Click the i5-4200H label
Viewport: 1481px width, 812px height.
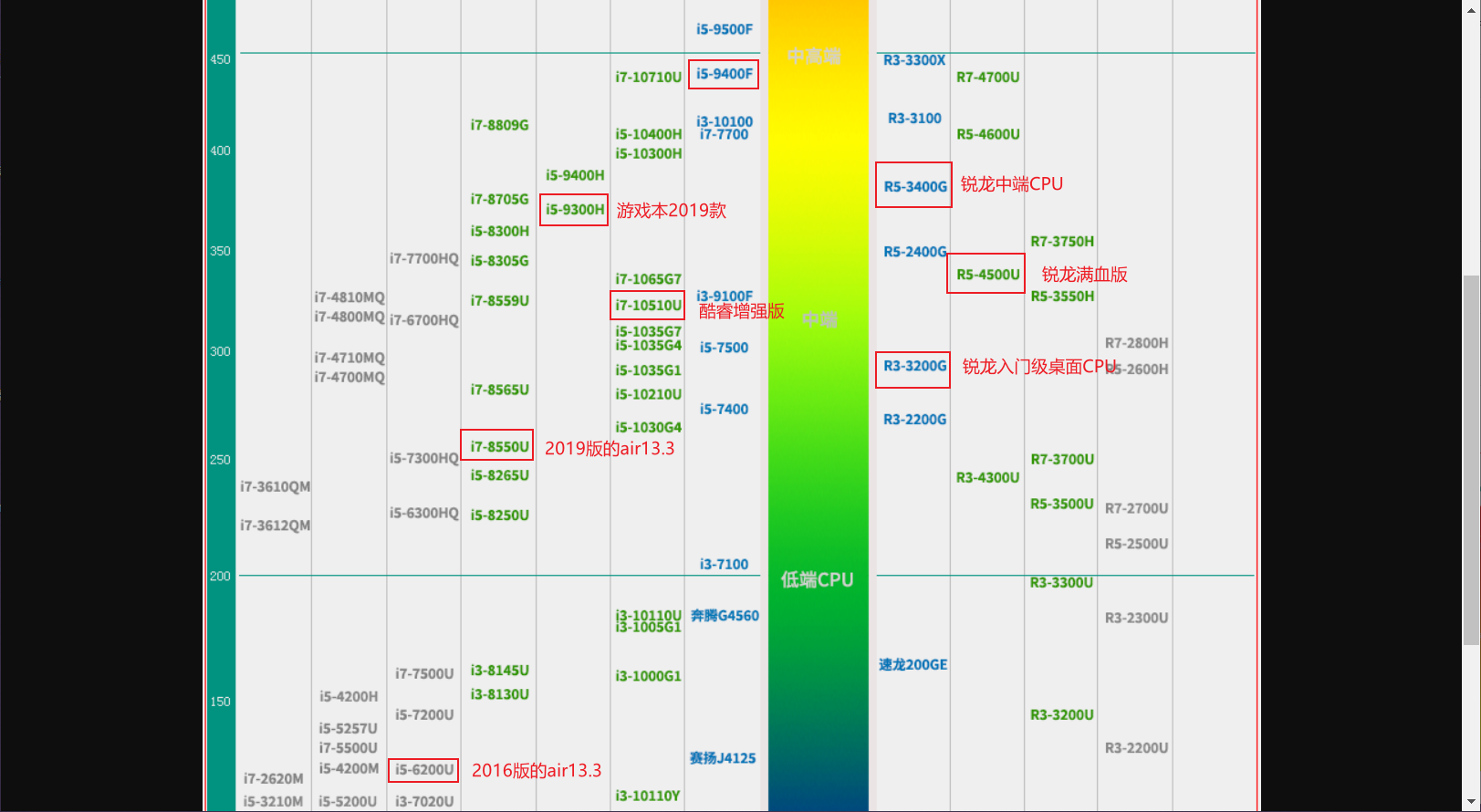(349, 697)
